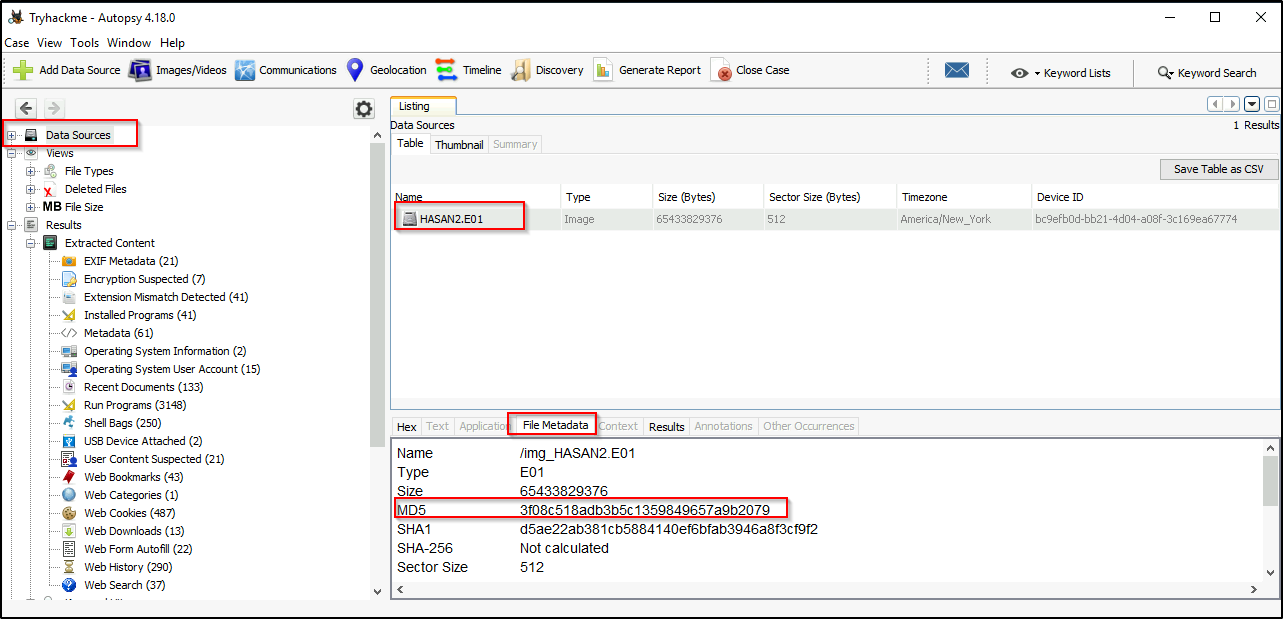Open view preferences via the gear icon
The height and width of the screenshot is (619, 1283).
(363, 108)
